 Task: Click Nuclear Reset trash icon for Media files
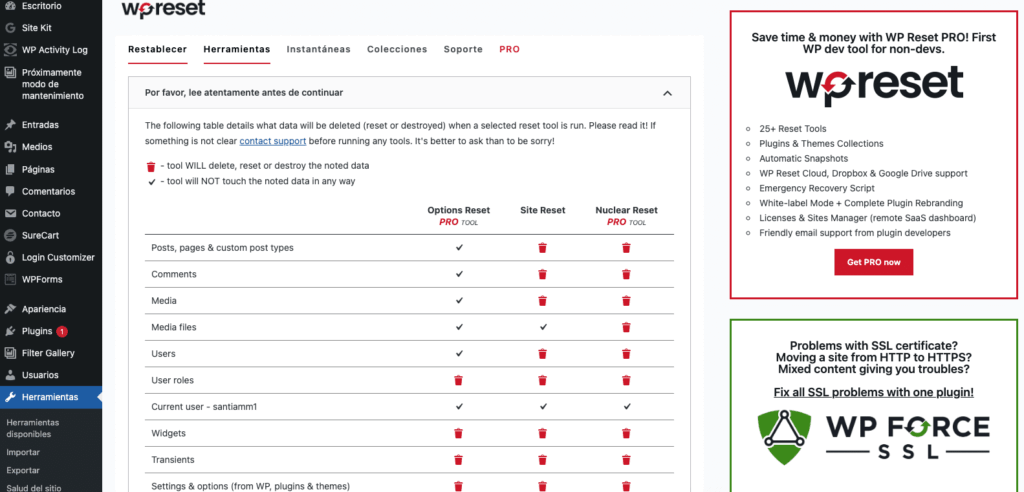pyautogui.click(x=626, y=327)
